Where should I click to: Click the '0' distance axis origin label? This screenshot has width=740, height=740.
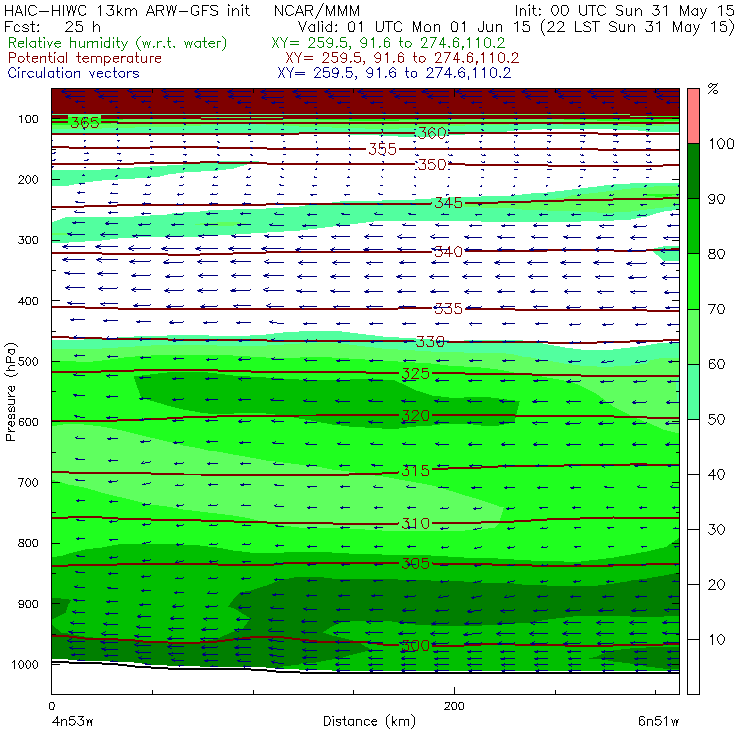51,706
